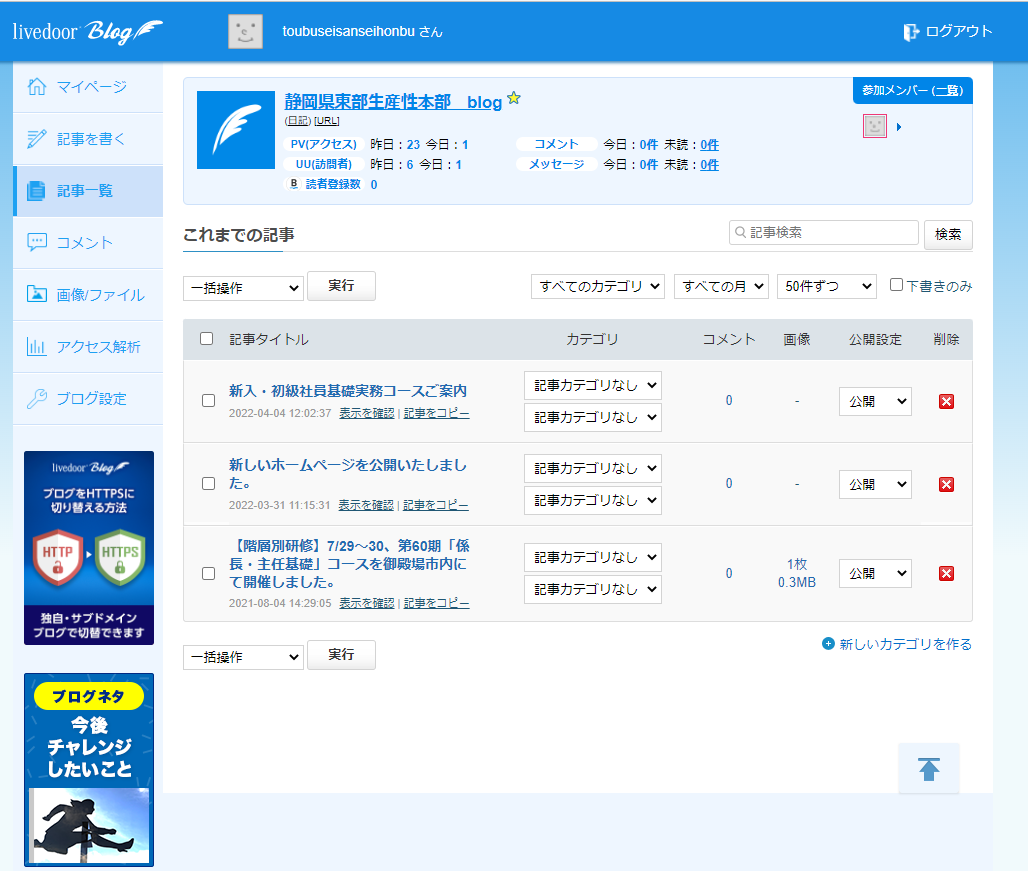Open 記事を書く in the sidebar
1028x871 pixels.
(88, 139)
